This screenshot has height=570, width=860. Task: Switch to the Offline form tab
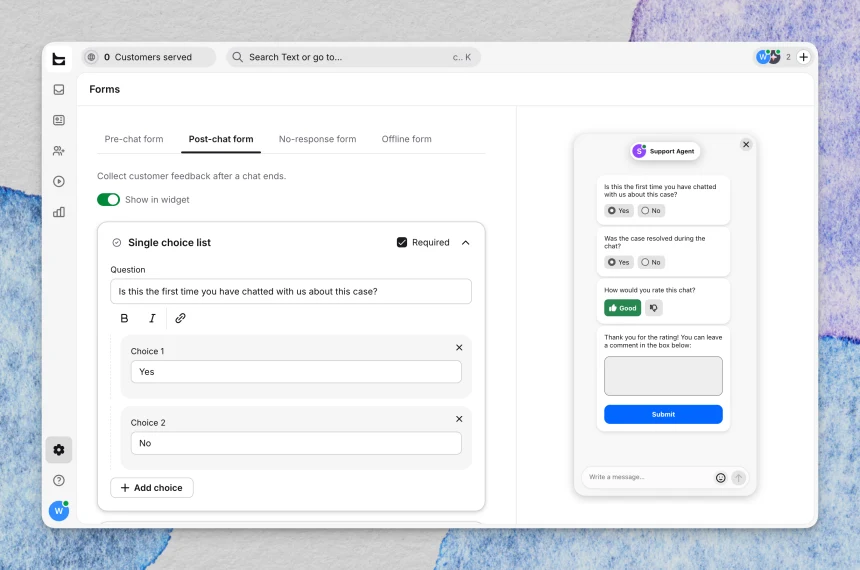406,139
